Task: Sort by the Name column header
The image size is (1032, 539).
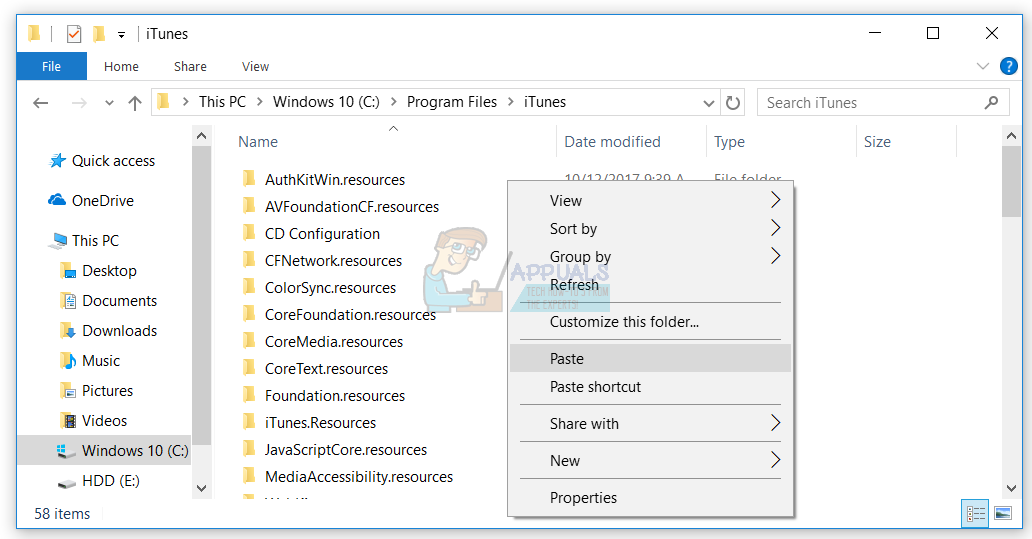Action: 258,141
